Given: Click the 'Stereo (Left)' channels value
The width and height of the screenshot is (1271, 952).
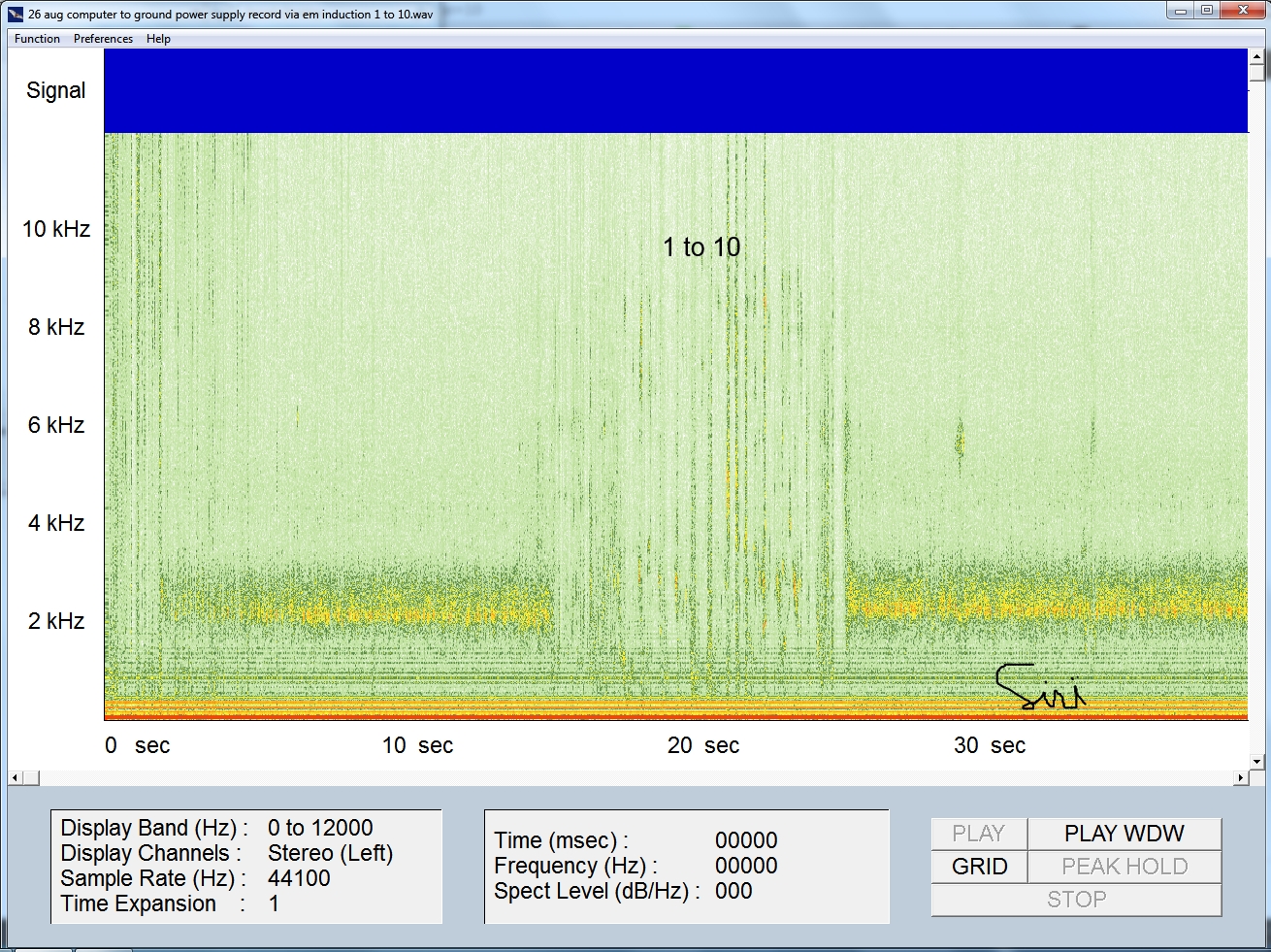Looking at the screenshot, I should pyautogui.click(x=330, y=853).
